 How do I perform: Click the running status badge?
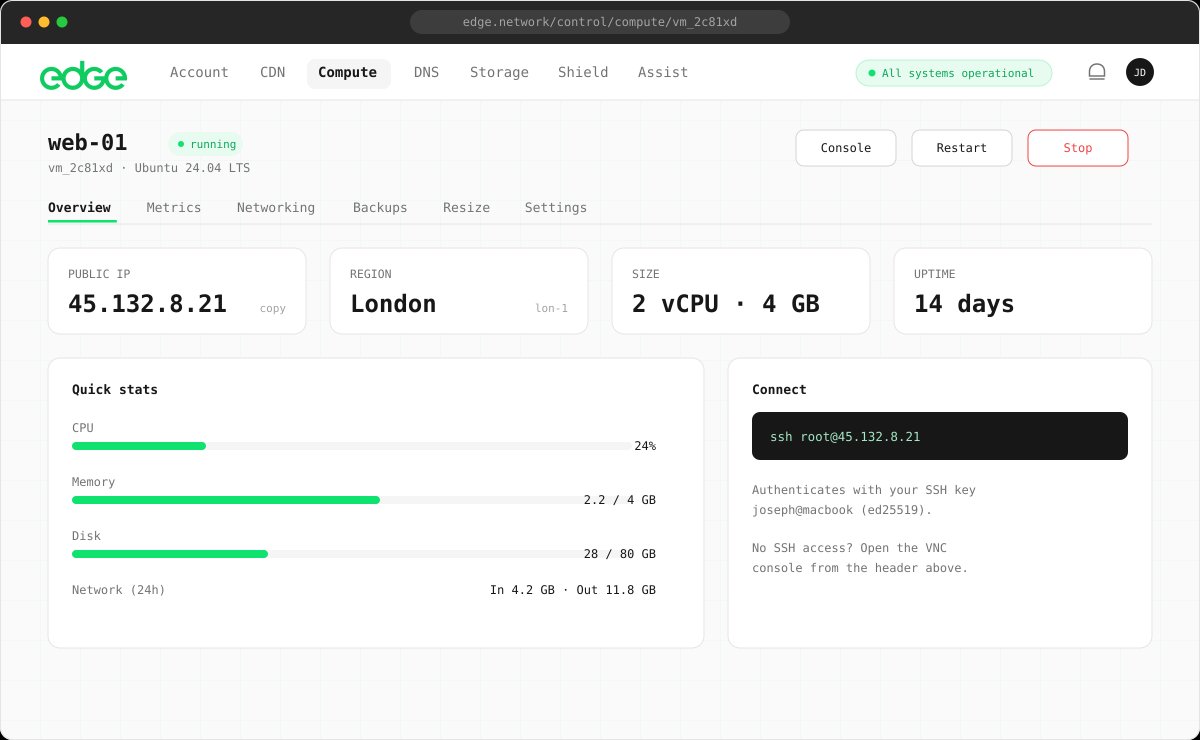tap(206, 144)
